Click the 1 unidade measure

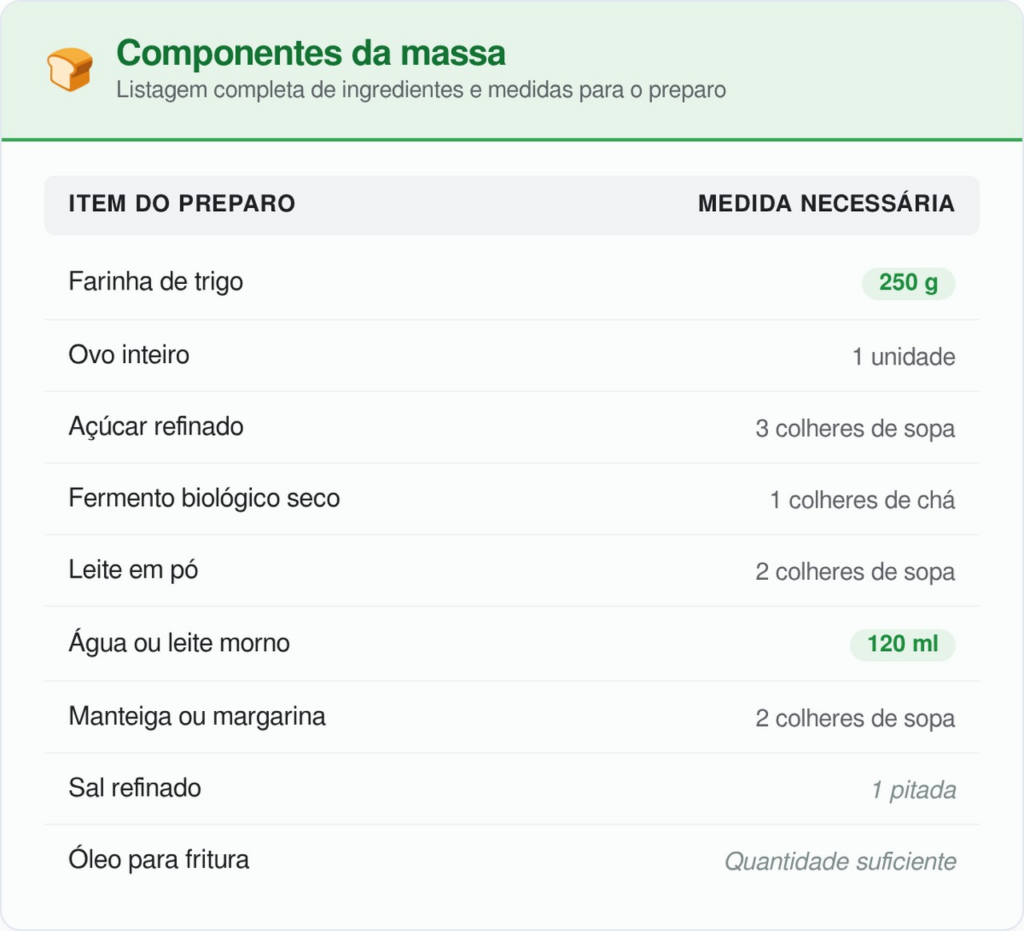pyautogui.click(x=904, y=357)
